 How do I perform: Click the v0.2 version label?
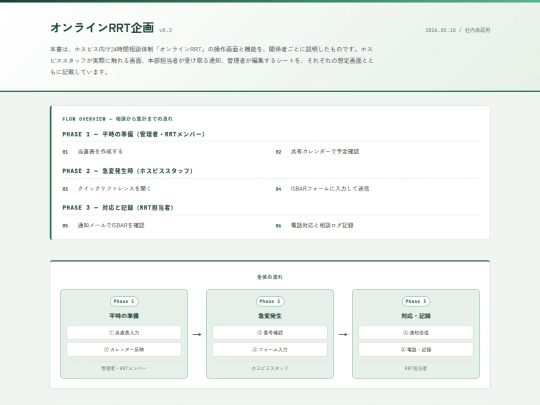(165, 30)
